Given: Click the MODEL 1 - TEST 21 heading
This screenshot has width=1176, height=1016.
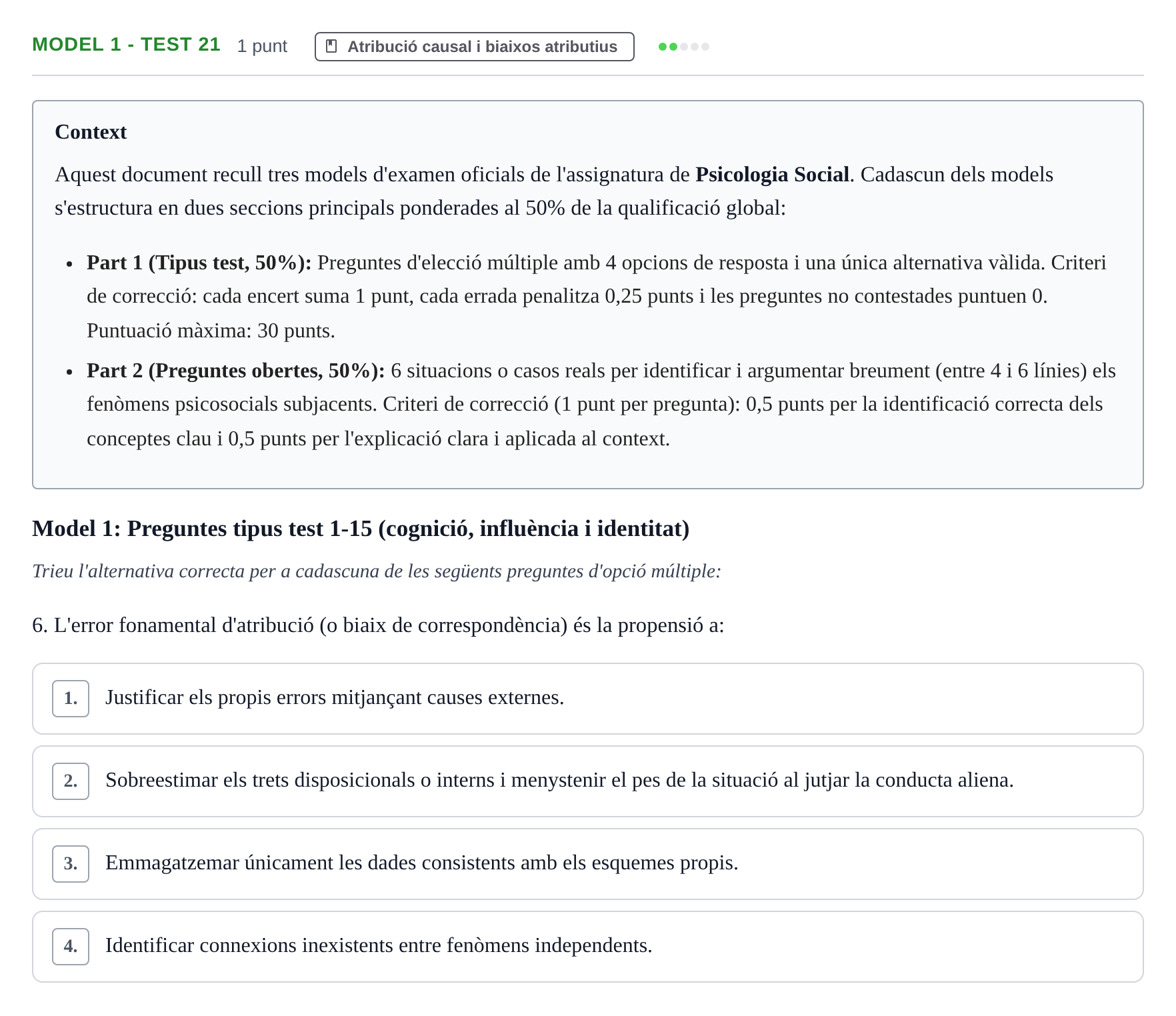Looking at the screenshot, I should point(126,45).
